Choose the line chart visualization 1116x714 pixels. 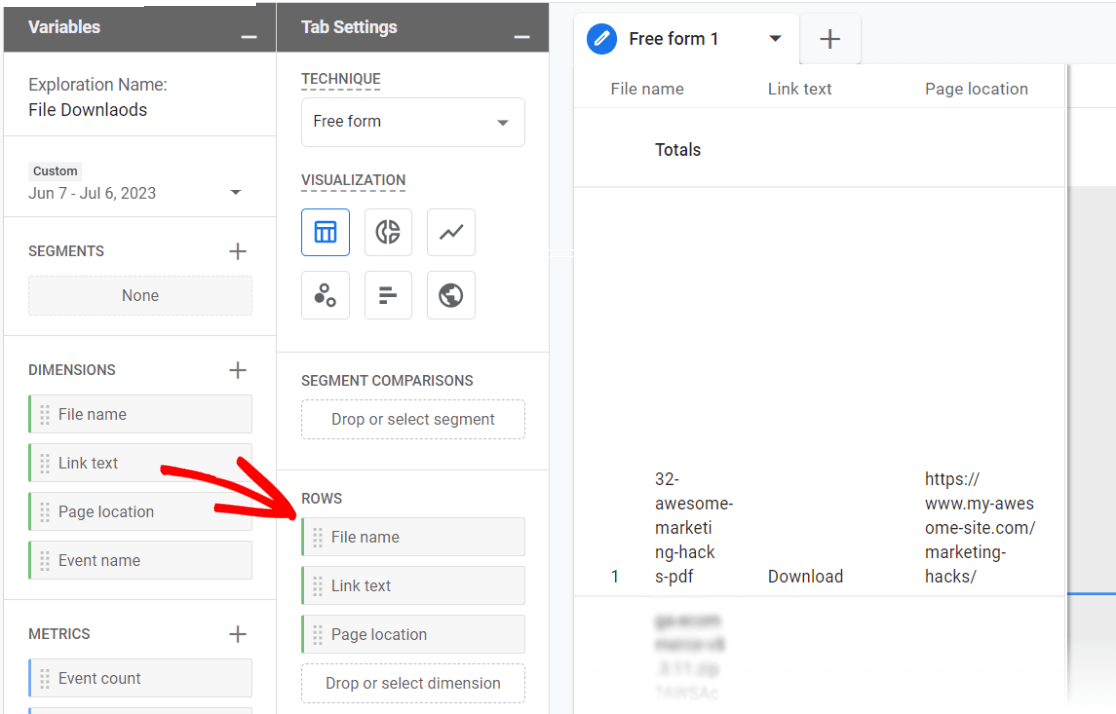[451, 231]
